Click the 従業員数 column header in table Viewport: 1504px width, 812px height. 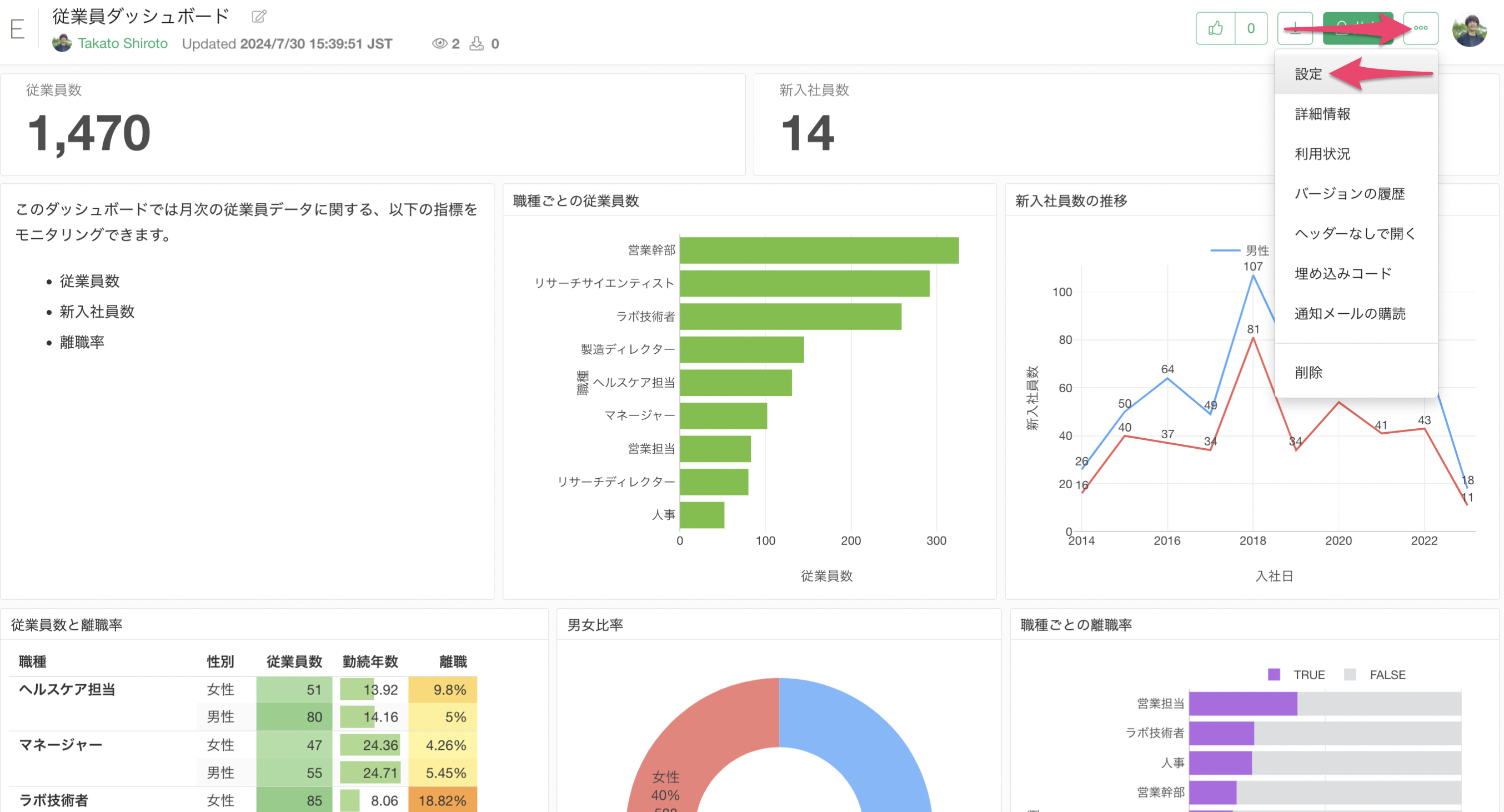coord(294,661)
